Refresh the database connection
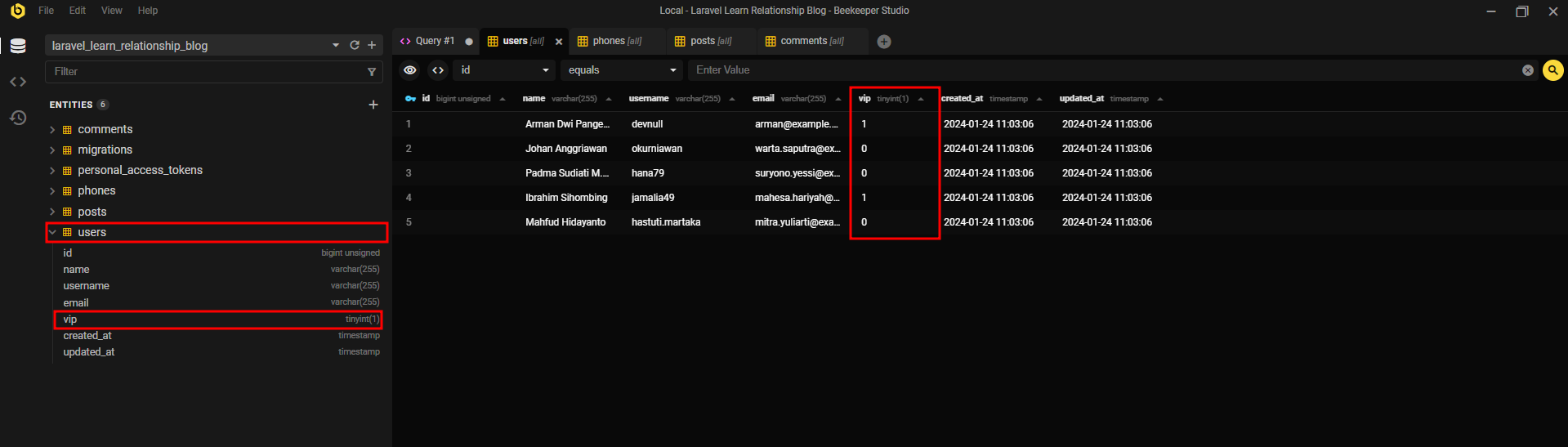 (355, 46)
